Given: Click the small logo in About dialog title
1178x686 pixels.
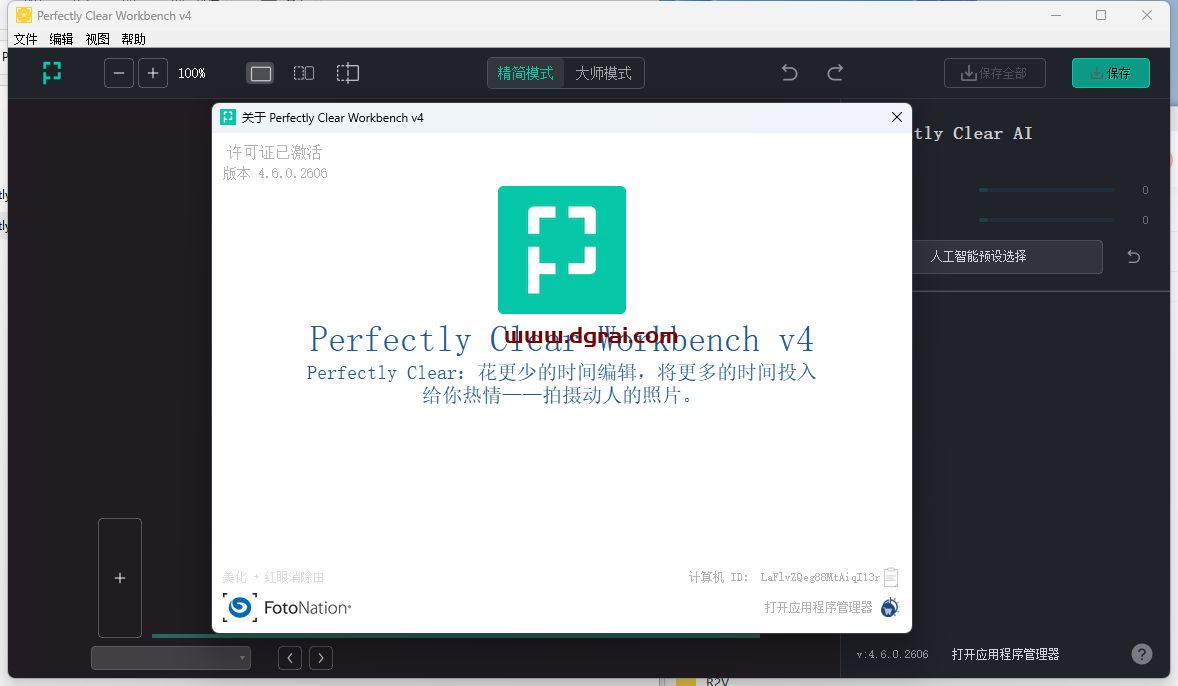Looking at the screenshot, I should [x=228, y=117].
